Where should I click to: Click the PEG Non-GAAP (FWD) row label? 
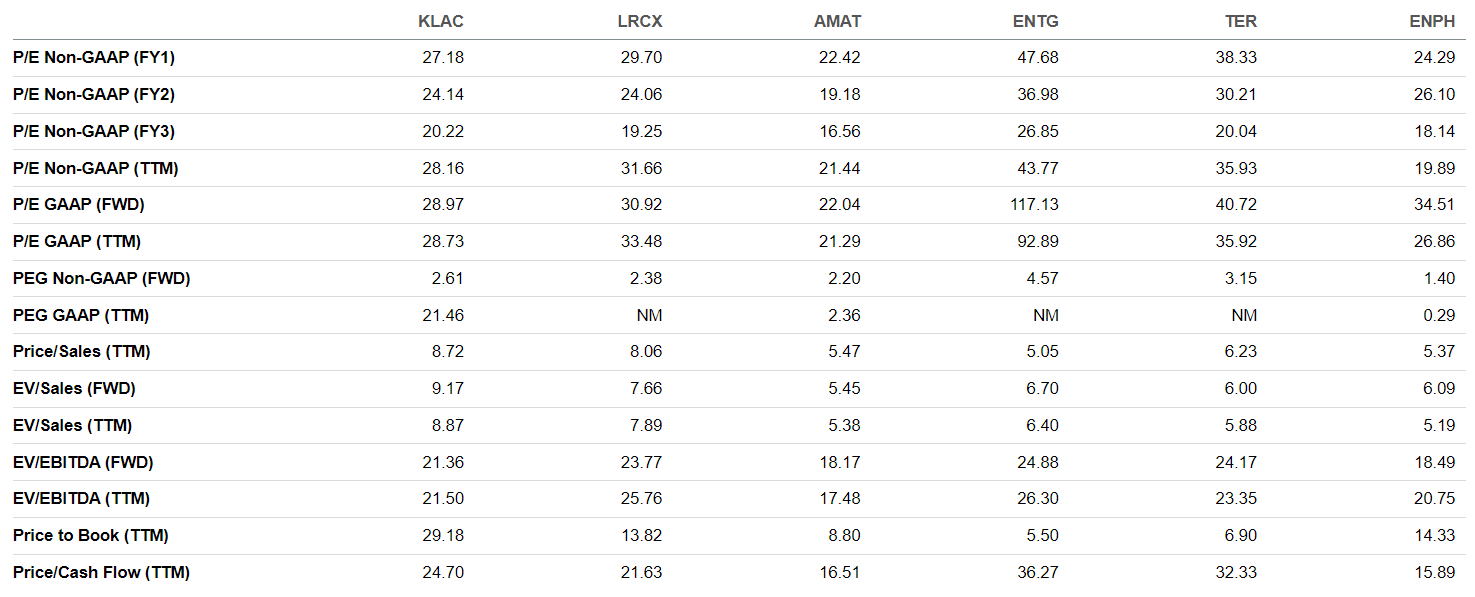[101, 278]
